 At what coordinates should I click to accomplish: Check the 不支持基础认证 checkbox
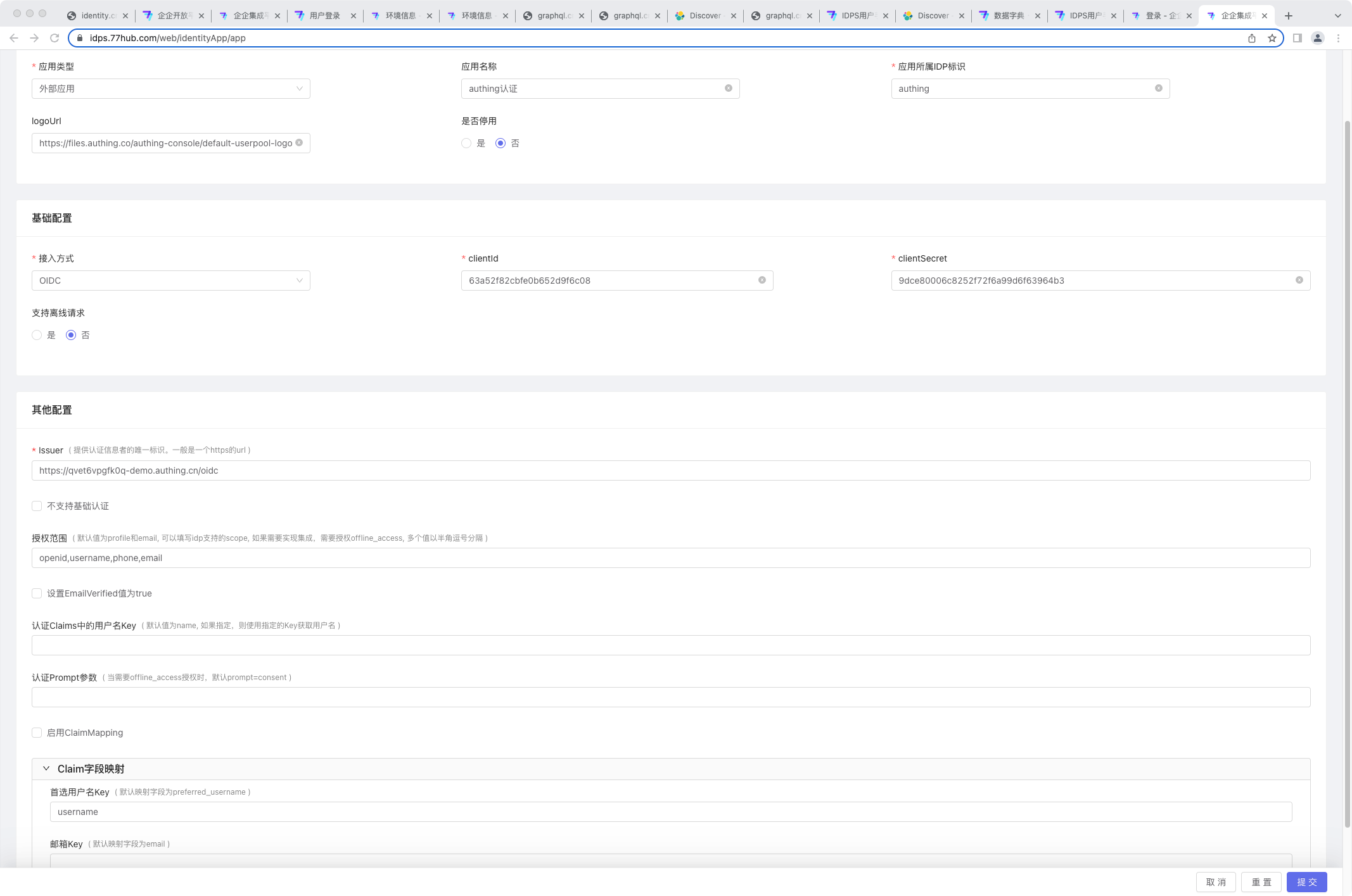point(37,506)
